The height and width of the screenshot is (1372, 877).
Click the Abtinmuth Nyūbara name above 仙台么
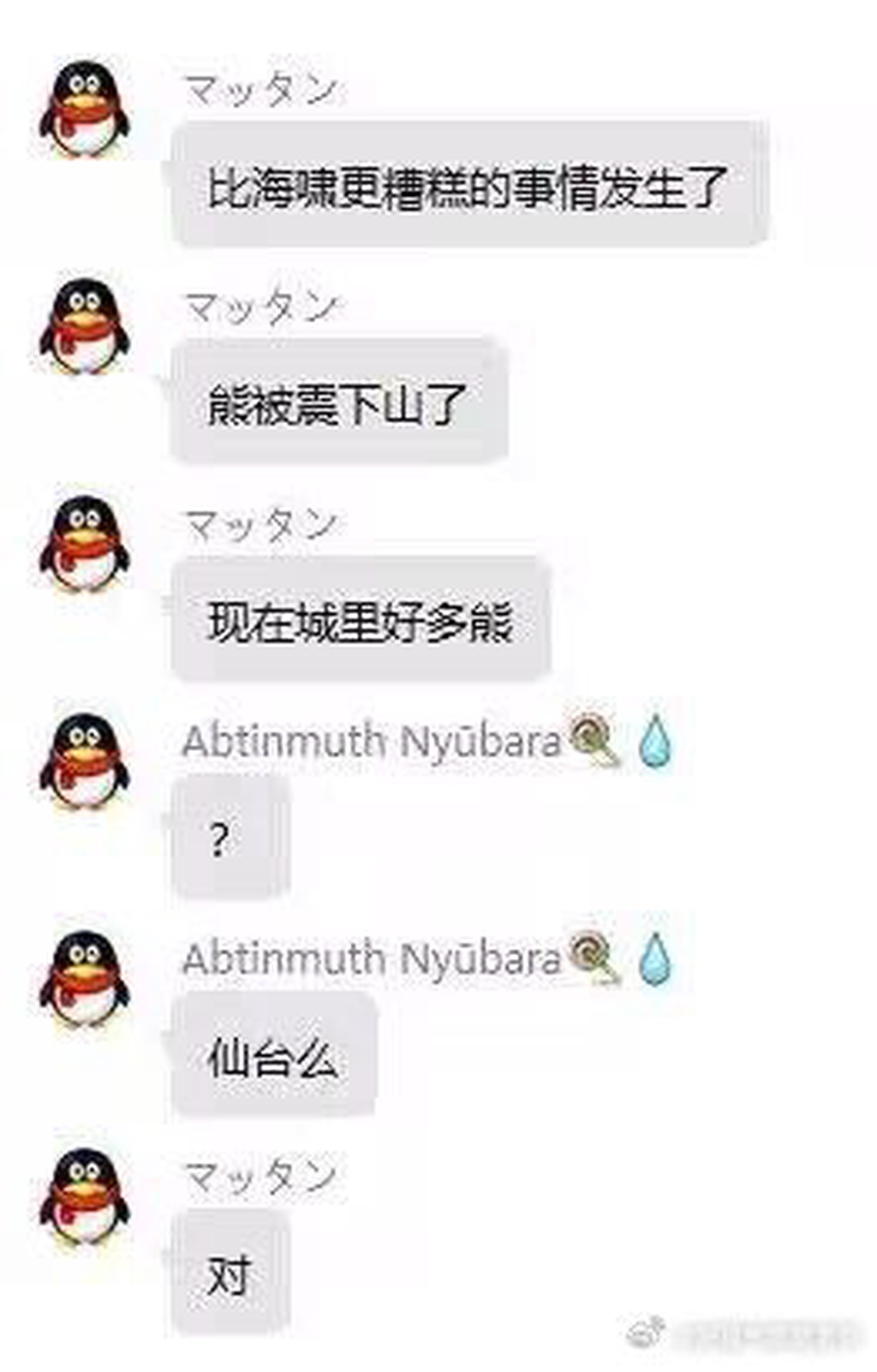pyautogui.click(x=372, y=958)
